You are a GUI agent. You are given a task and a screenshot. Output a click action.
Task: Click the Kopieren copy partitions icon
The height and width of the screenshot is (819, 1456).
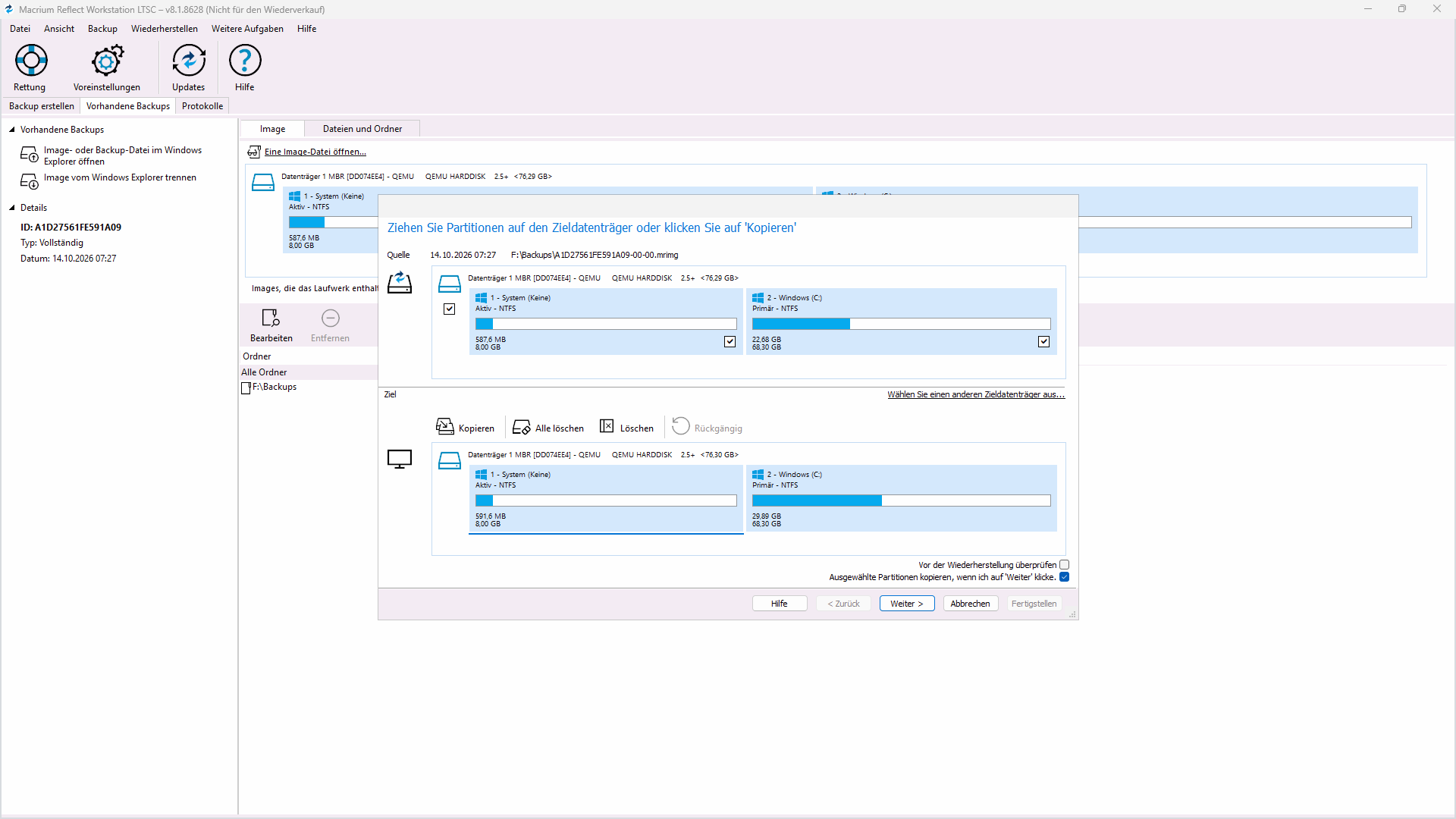coord(445,427)
